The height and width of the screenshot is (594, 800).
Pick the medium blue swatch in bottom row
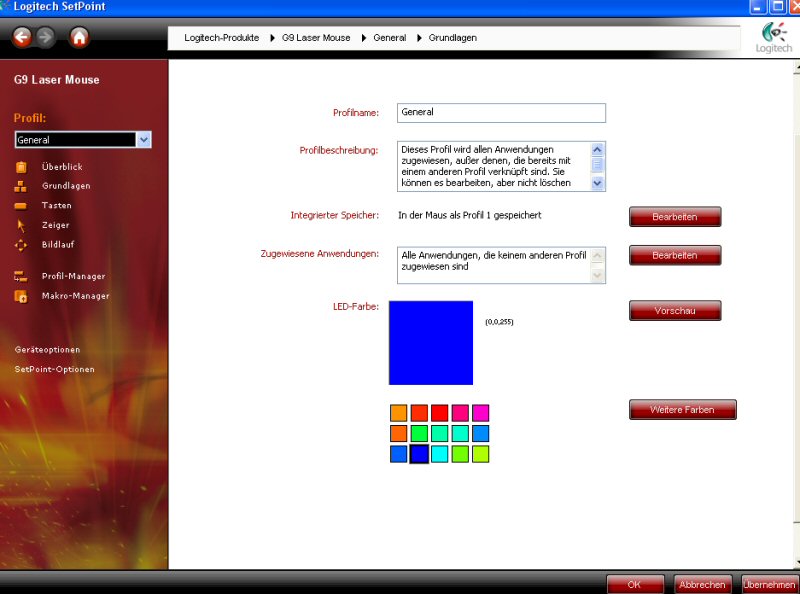pos(398,454)
